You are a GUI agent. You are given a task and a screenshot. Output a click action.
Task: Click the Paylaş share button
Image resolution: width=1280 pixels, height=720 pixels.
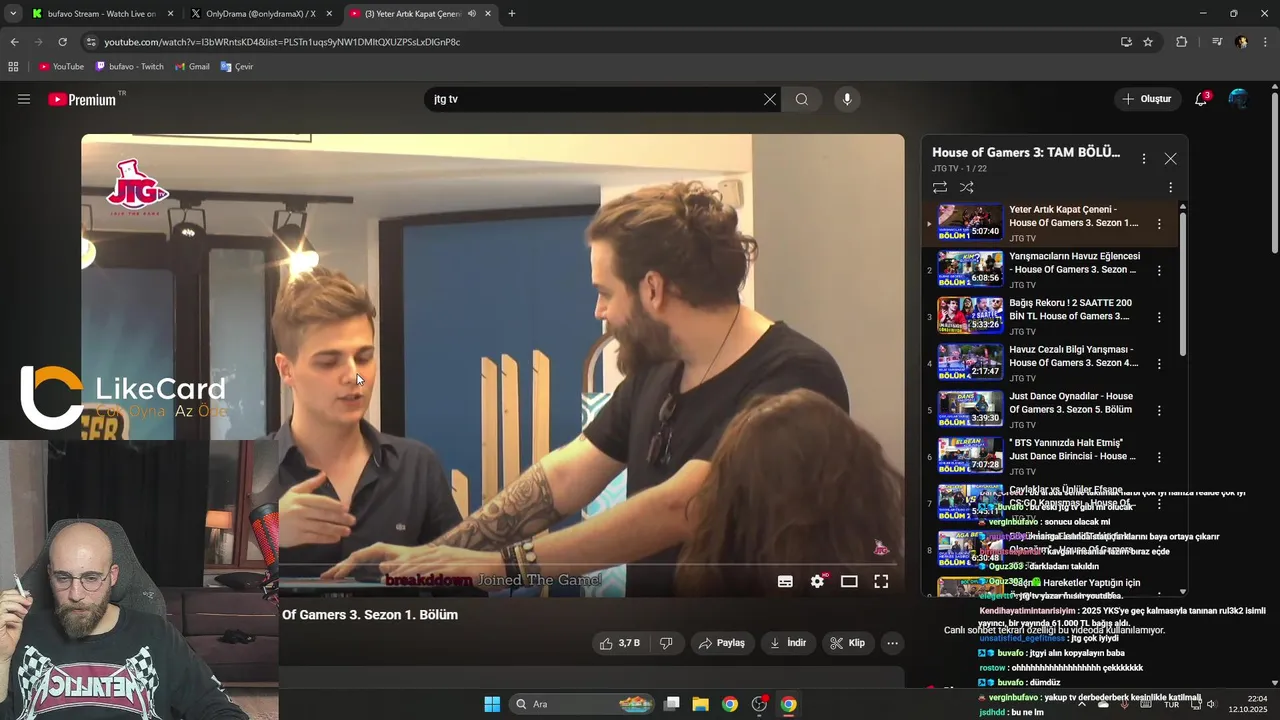[721, 643]
